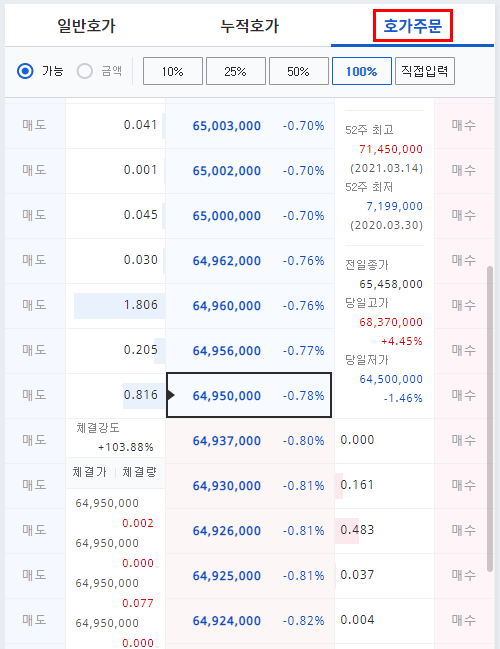Switch to the 일반호가 tab
This screenshot has height=649, width=500.
(86, 26)
